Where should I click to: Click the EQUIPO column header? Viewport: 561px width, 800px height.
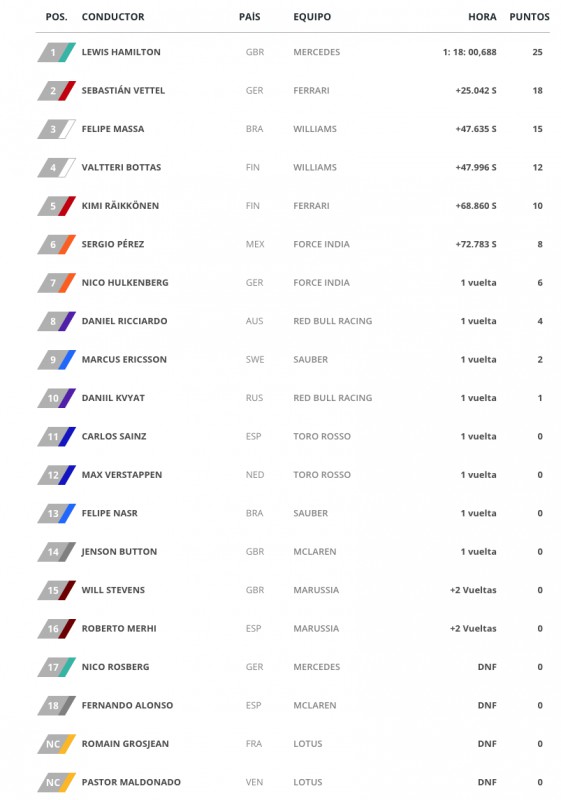312,16
